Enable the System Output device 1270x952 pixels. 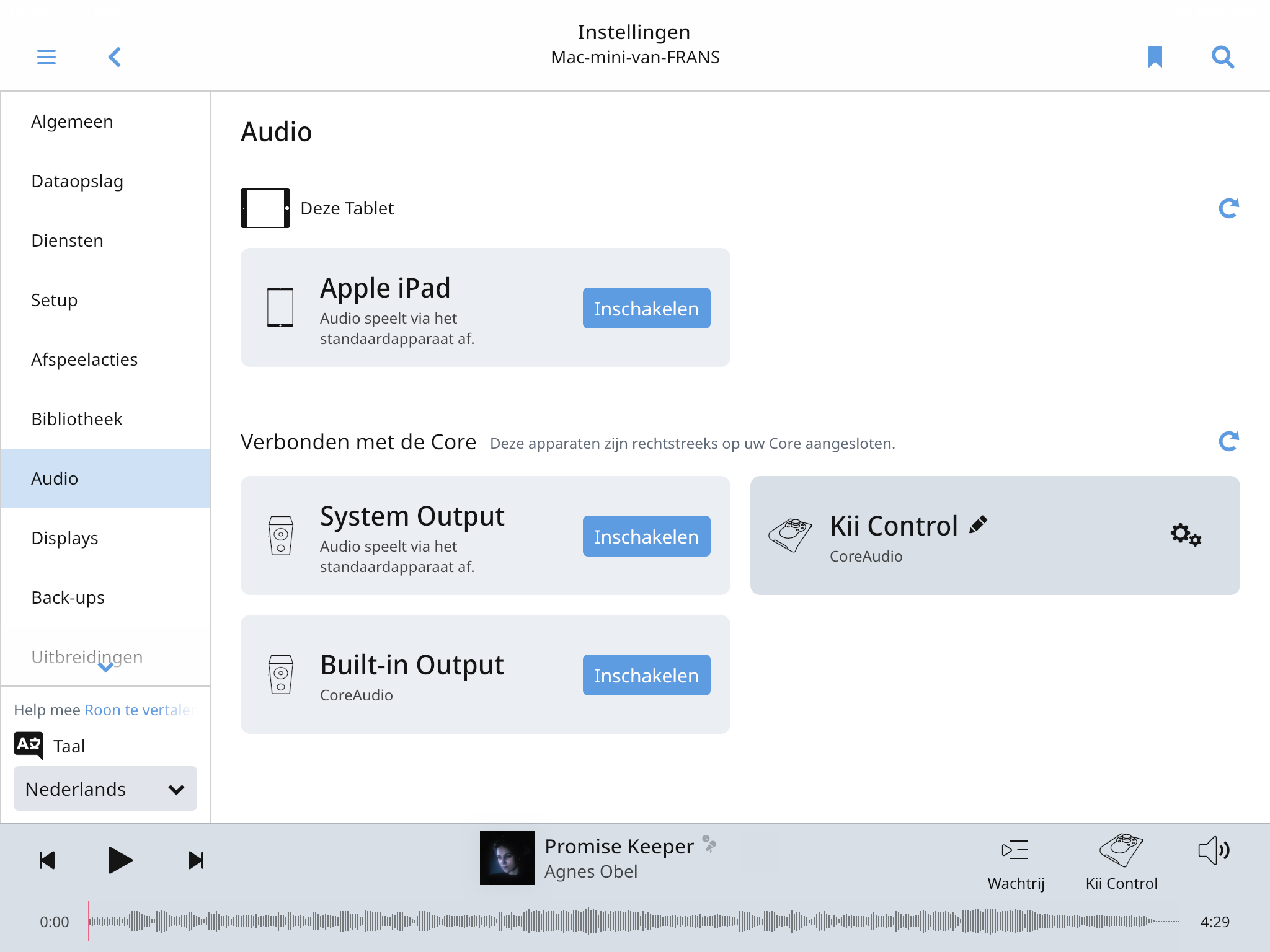646,536
